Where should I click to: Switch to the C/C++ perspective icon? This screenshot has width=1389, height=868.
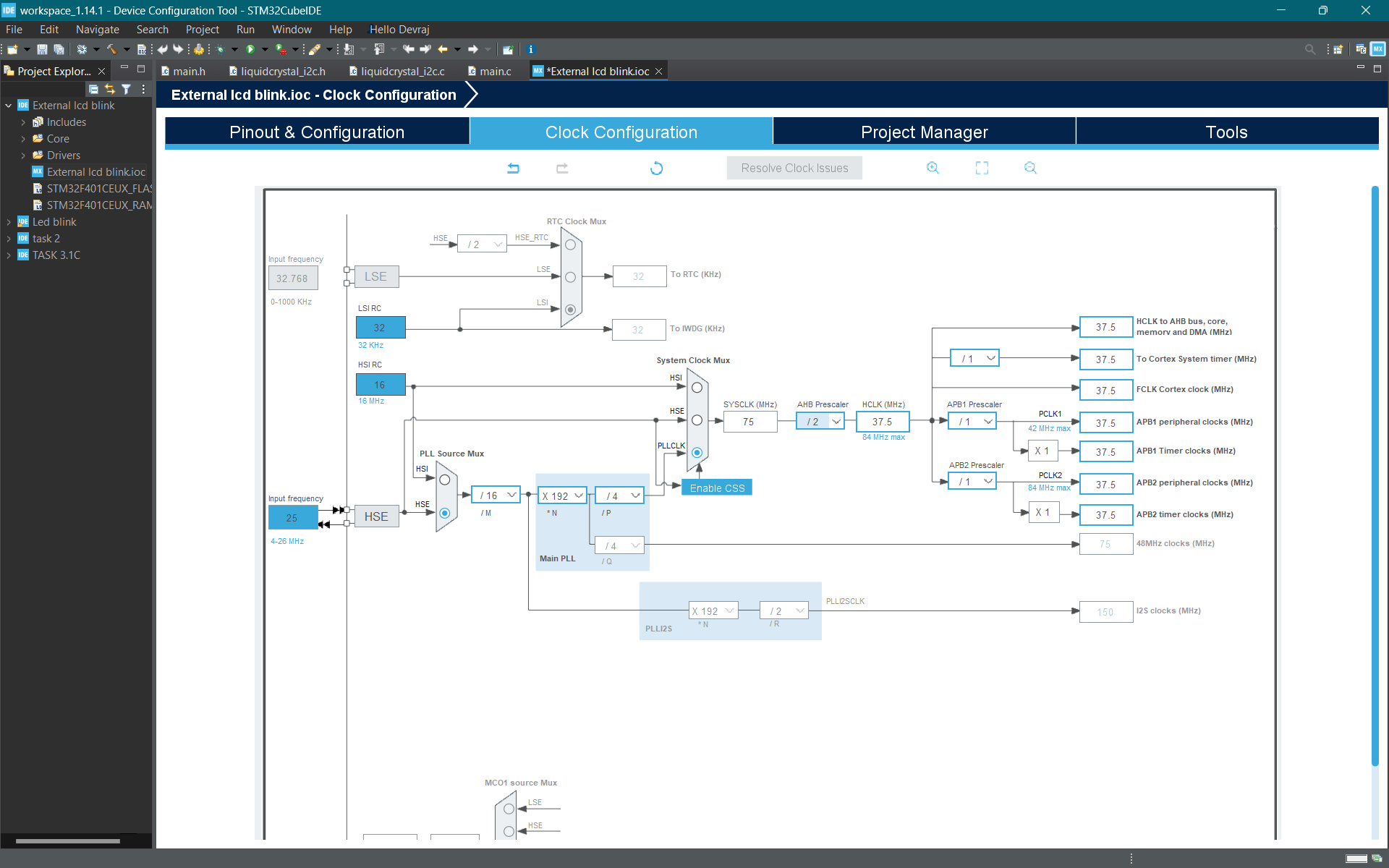click(x=1361, y=49)
